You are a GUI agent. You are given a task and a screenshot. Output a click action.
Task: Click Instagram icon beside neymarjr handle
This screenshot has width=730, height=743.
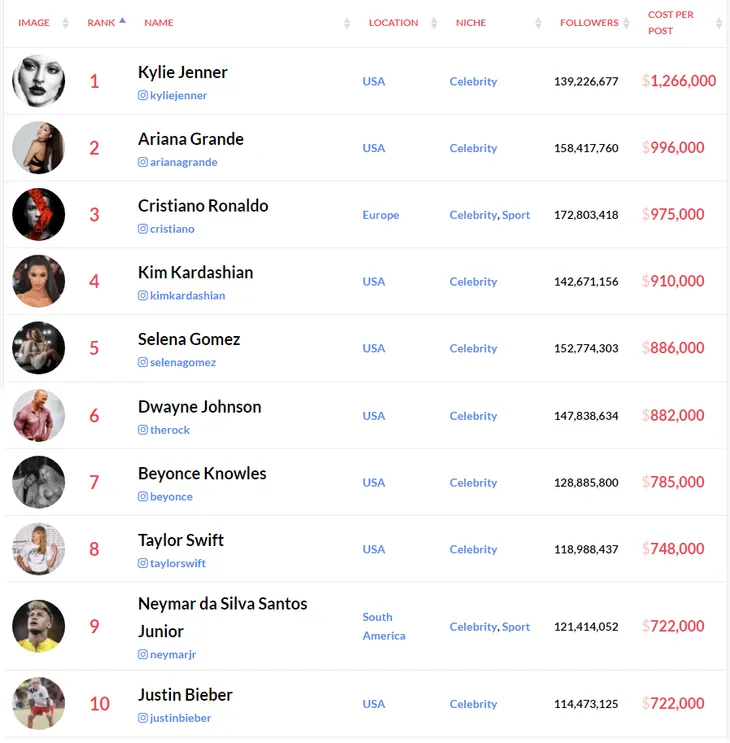coord(143,654)
